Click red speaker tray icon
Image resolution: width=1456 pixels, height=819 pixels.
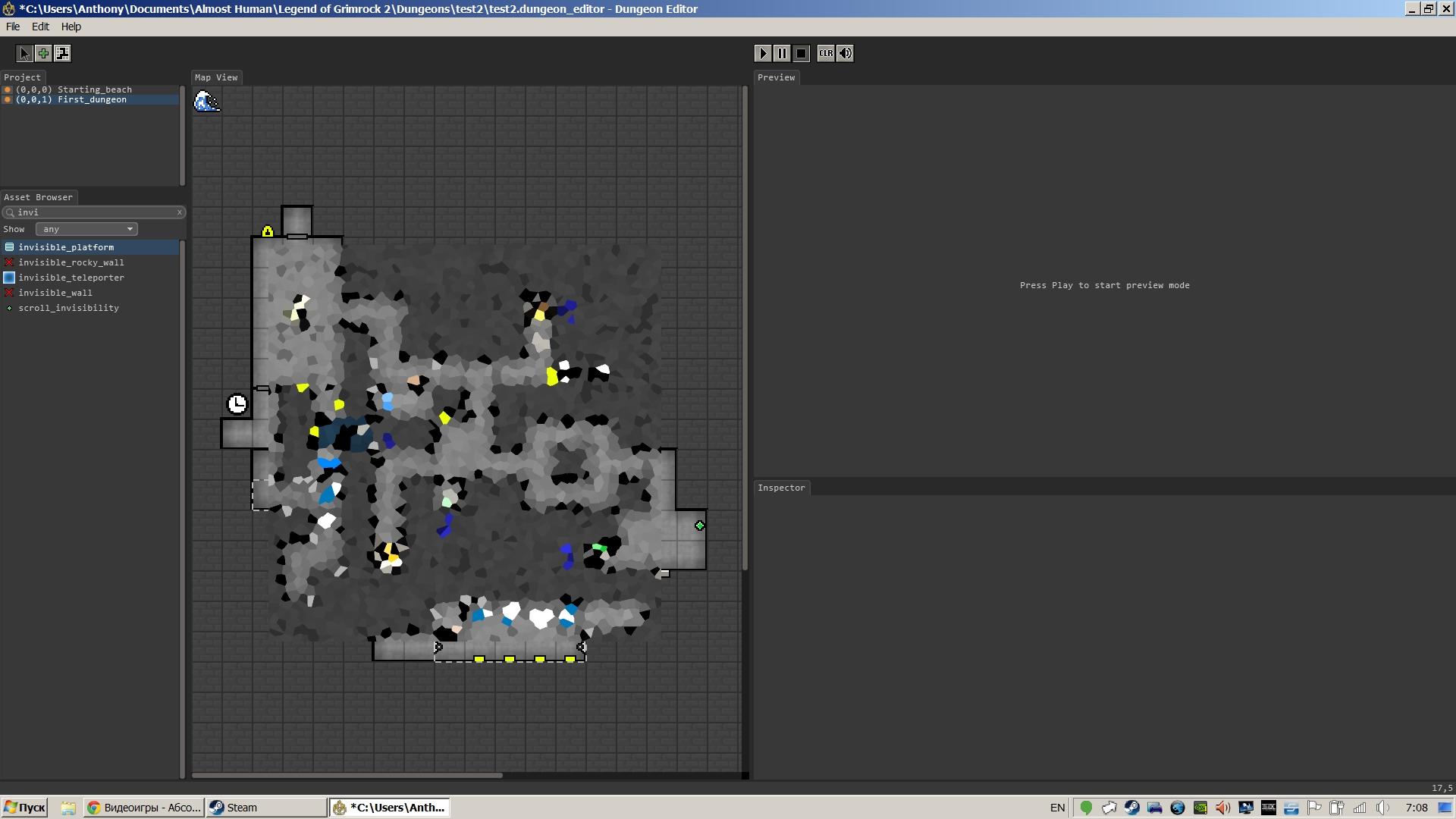point(1222,808)
